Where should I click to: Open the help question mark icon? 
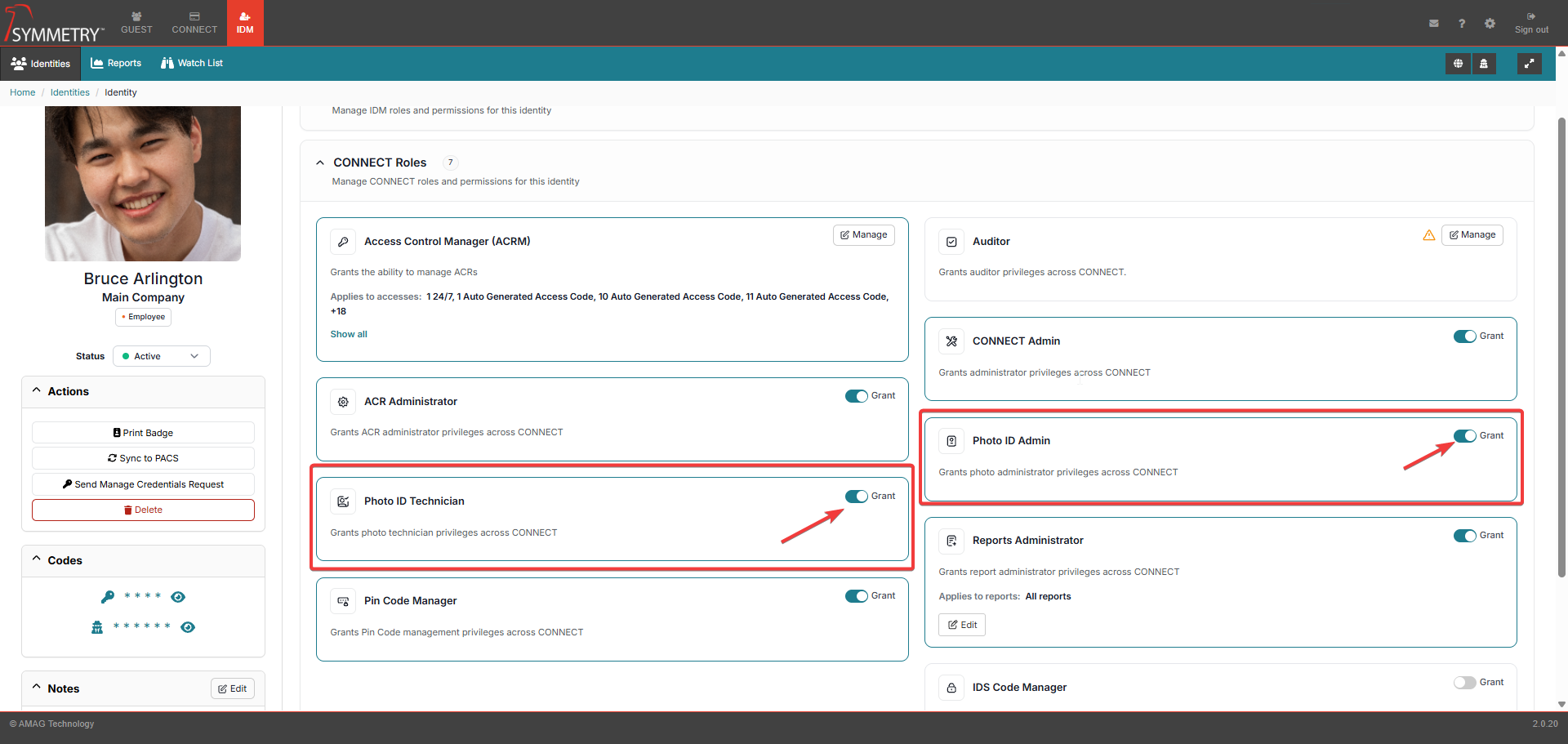point(1461,24)
